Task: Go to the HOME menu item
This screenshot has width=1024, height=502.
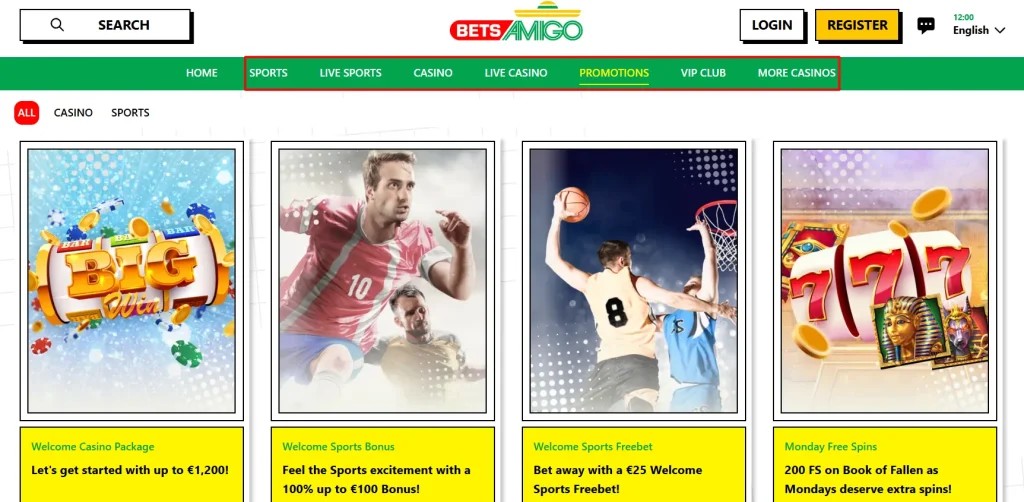Action: coord(202,73)
